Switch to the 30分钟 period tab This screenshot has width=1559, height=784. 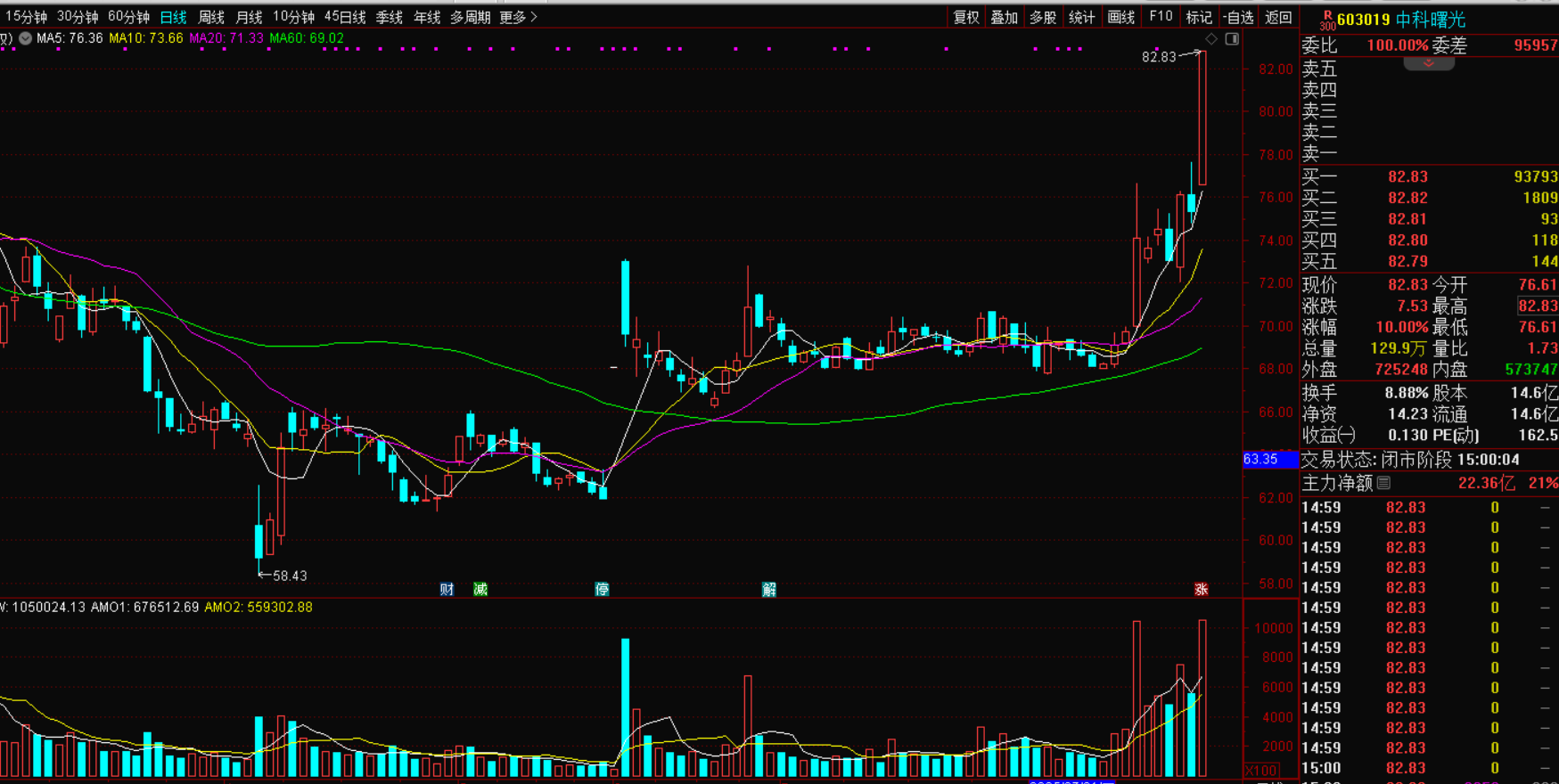(x=78, y=17)
